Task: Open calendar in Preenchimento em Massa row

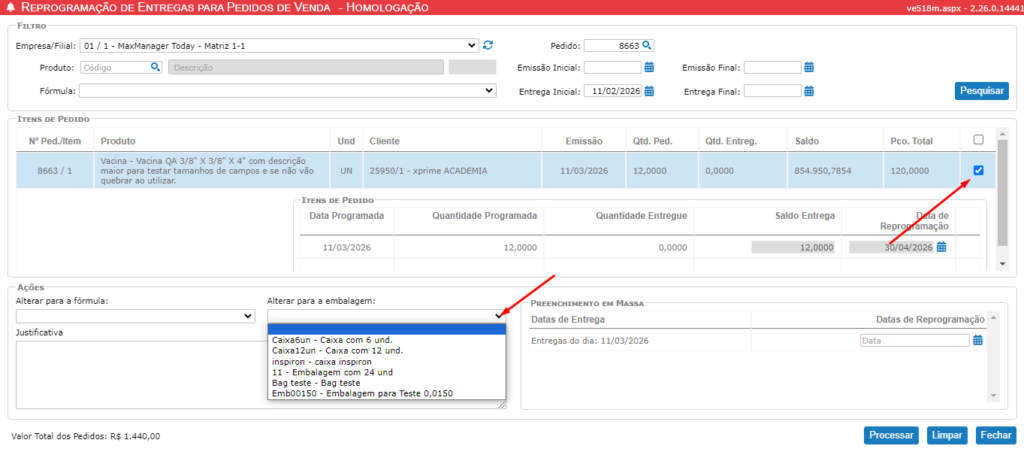Action: (978, 340)
